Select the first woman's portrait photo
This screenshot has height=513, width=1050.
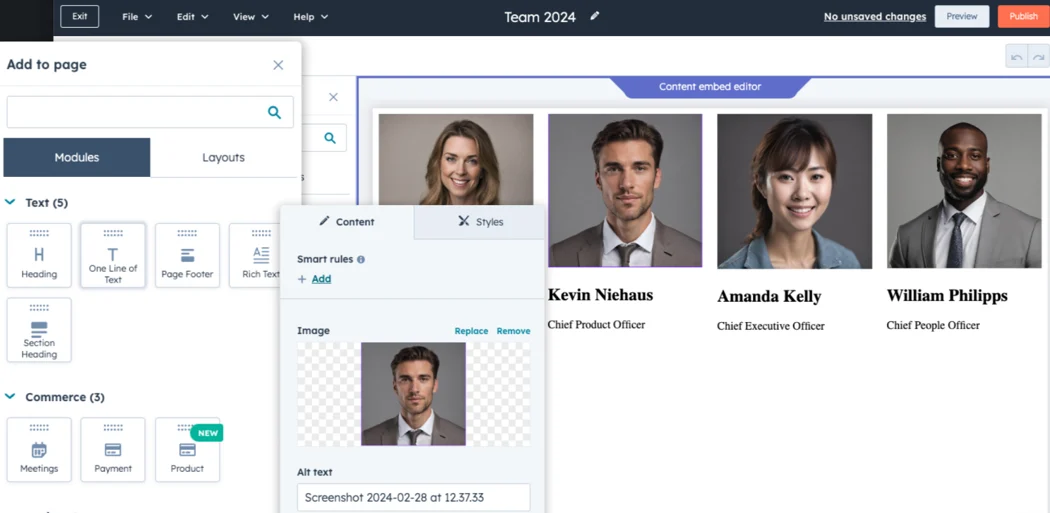point(456,159)
